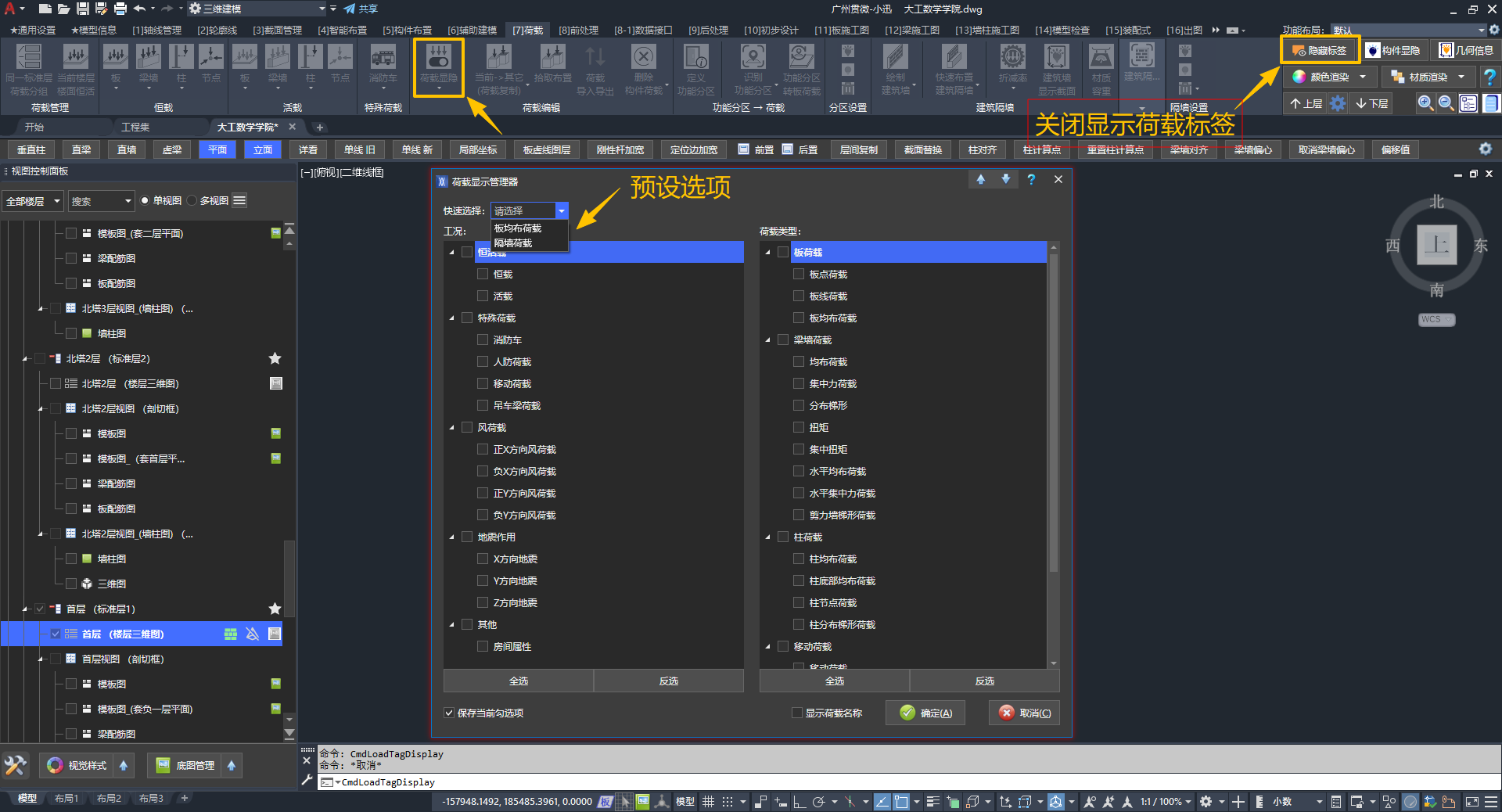Click 同一标准层荷载分组 in the ribbon
The width and height of the screenshot is (1502, 812).
point(29,69)
